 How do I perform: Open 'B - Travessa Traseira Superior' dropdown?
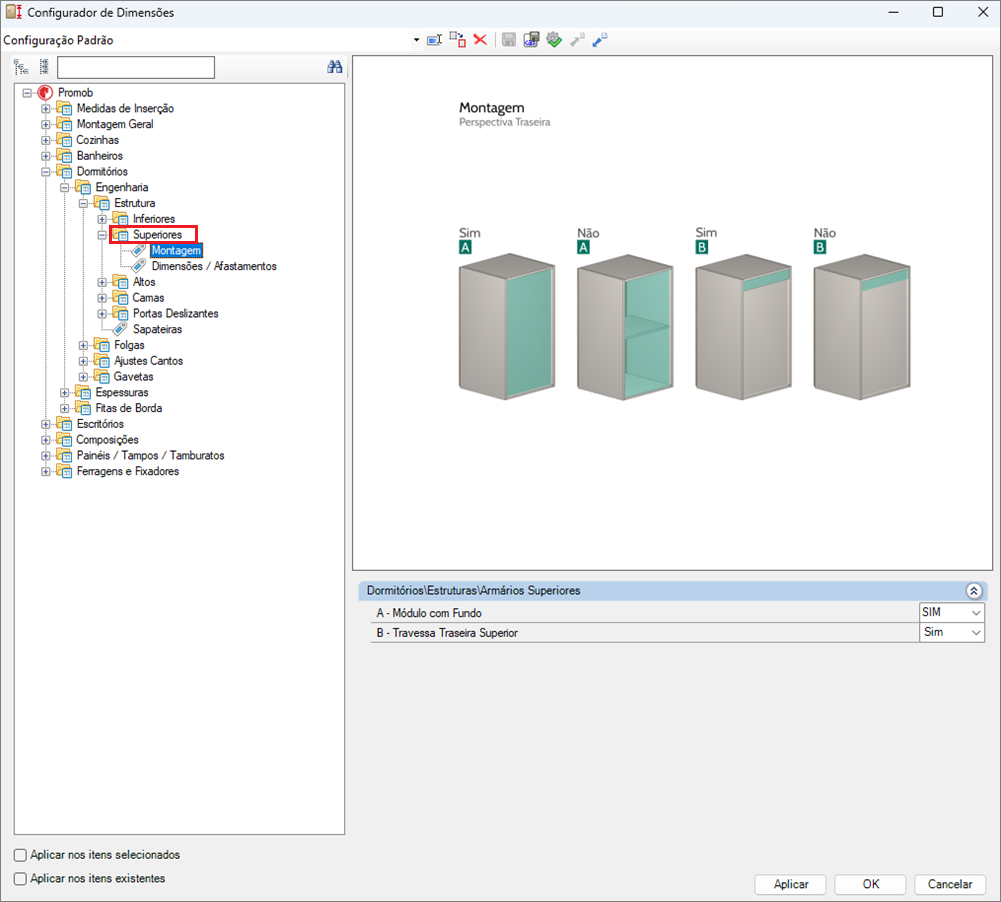tap(975, 633)
